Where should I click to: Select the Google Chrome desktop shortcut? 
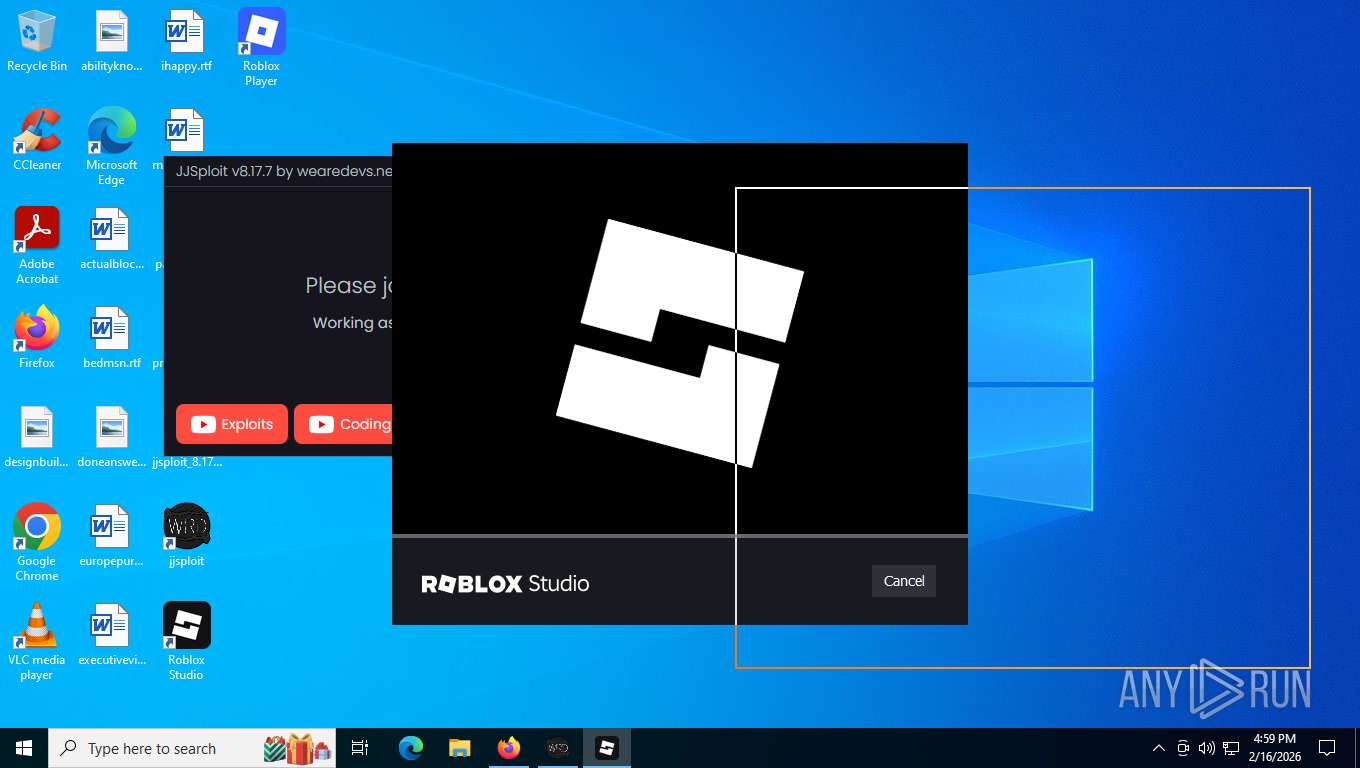(x=37, y=543)
